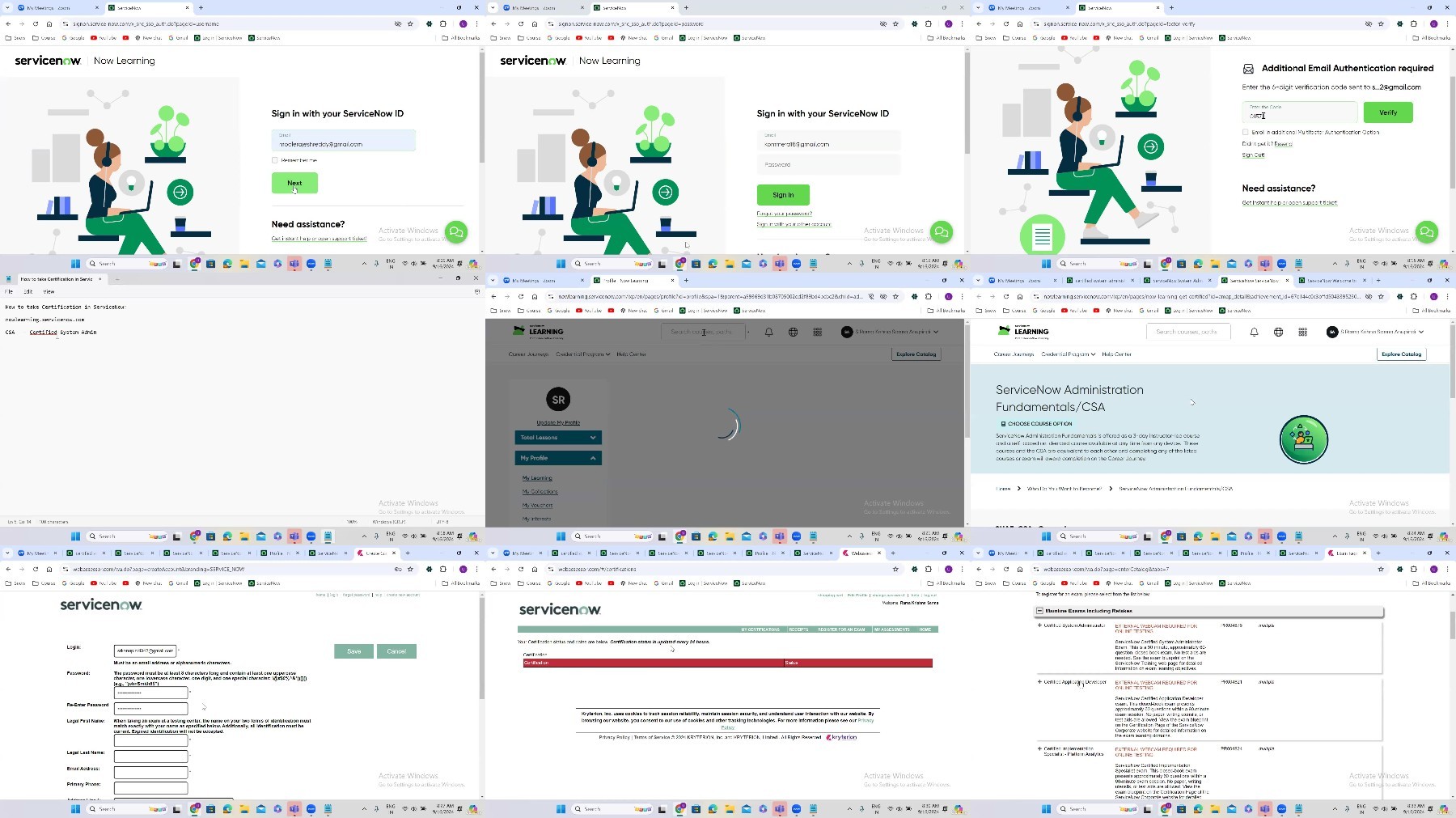The height and width of the screenshot is (818, 1456).
Task: Open the Notepad settings gear
Action: 477,291
